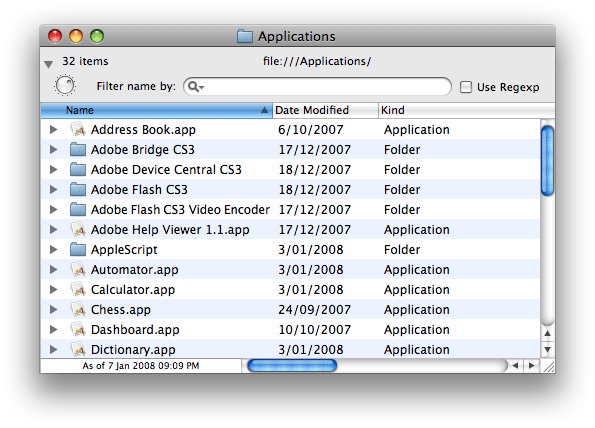The width and height of the screenshot is (595, 428).
Task: Click the Application kind cell for Chess.app
Action: 417,310
